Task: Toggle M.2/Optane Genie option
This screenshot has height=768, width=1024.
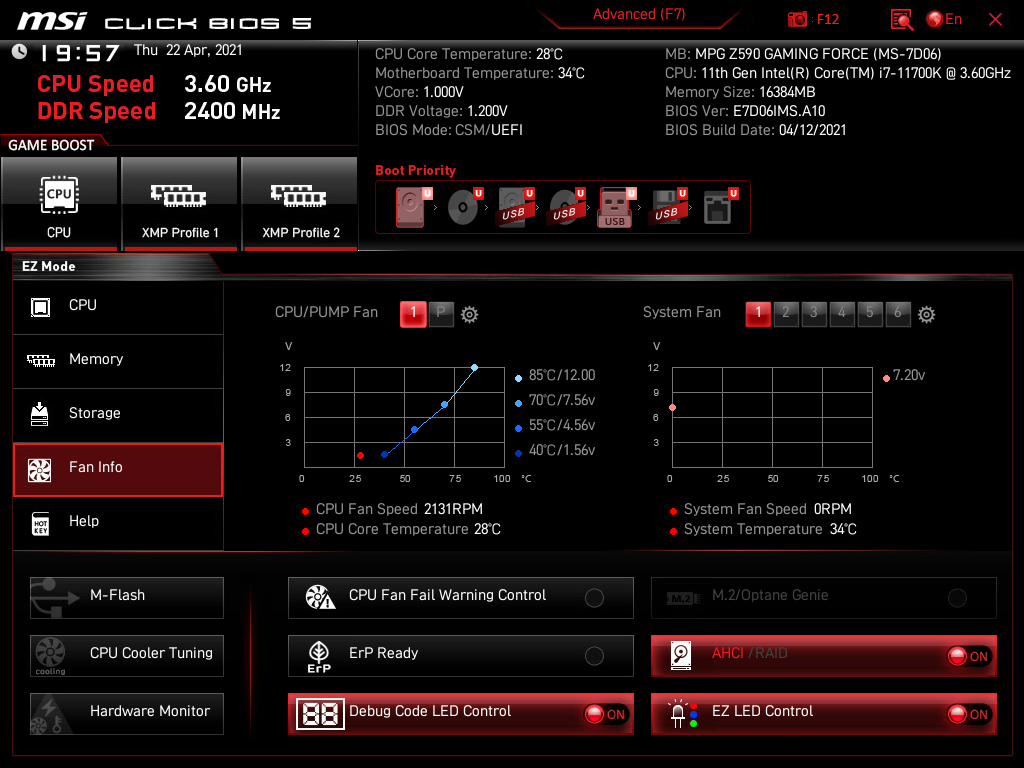Action: click(957, 598)
